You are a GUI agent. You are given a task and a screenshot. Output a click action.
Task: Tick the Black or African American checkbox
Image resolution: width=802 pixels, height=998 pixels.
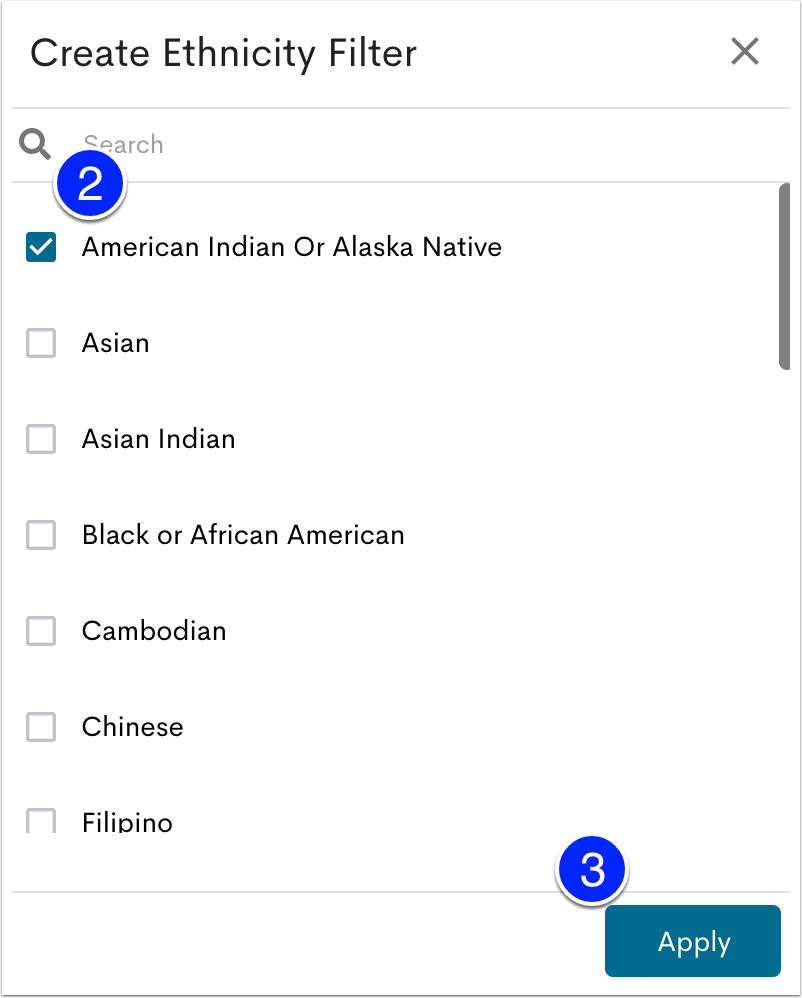(x=41, y=535)
